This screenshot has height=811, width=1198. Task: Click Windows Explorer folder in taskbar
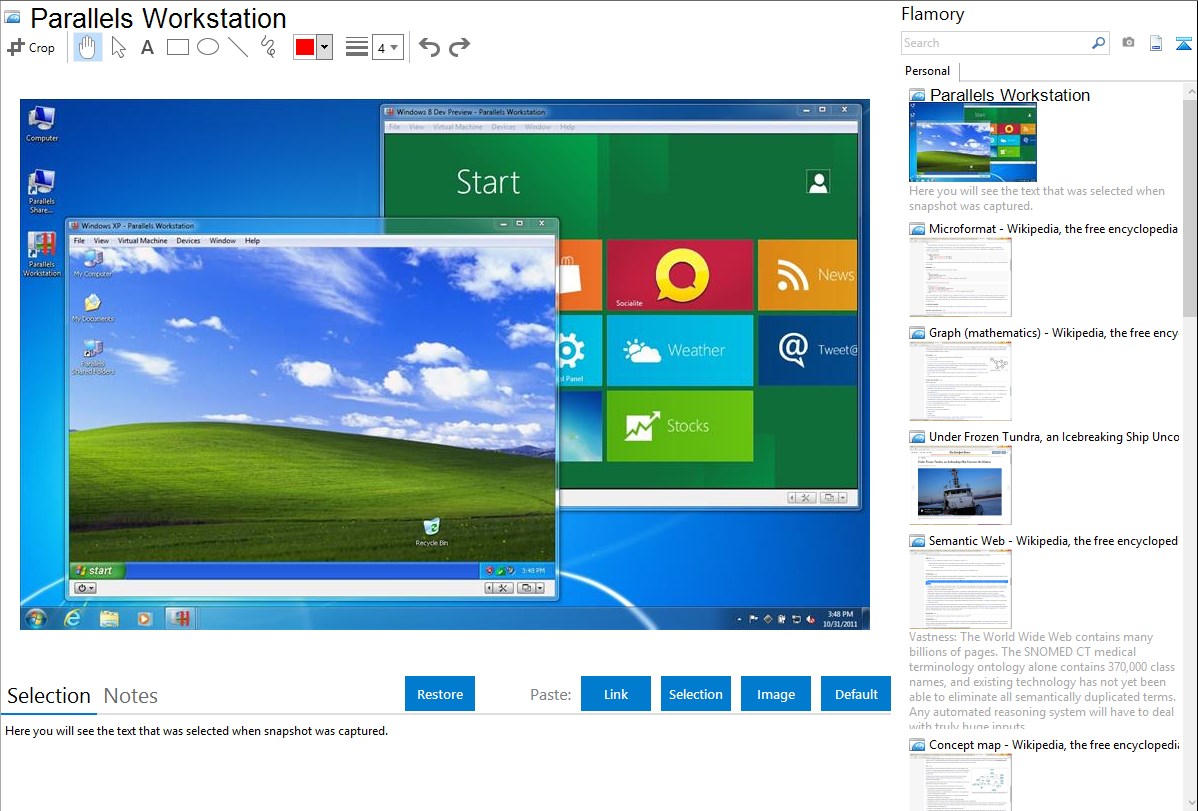(x=109, y=618)
